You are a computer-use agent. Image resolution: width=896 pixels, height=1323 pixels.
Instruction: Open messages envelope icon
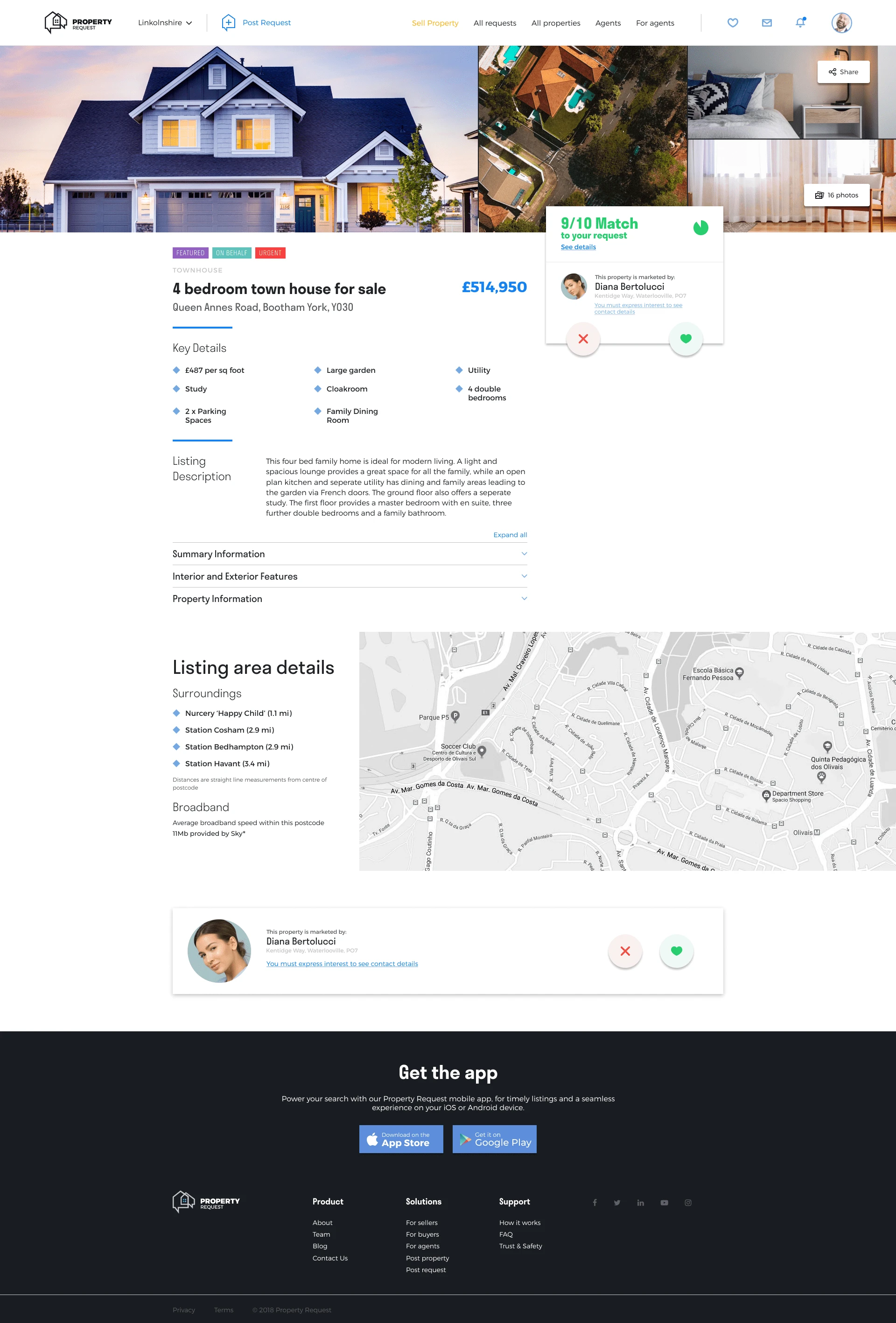767,23
